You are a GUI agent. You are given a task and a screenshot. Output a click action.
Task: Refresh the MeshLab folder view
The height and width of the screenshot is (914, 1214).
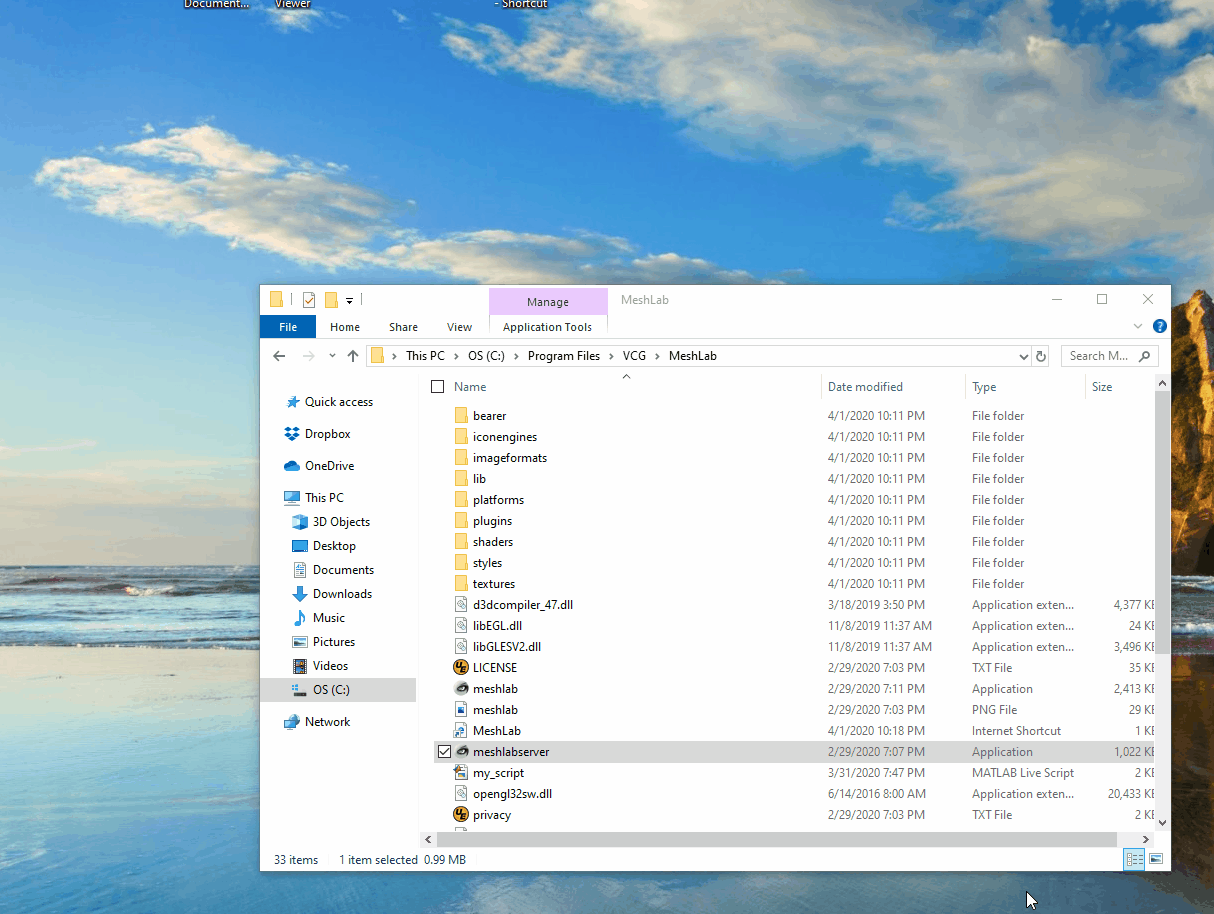[x=1041, y=356]
